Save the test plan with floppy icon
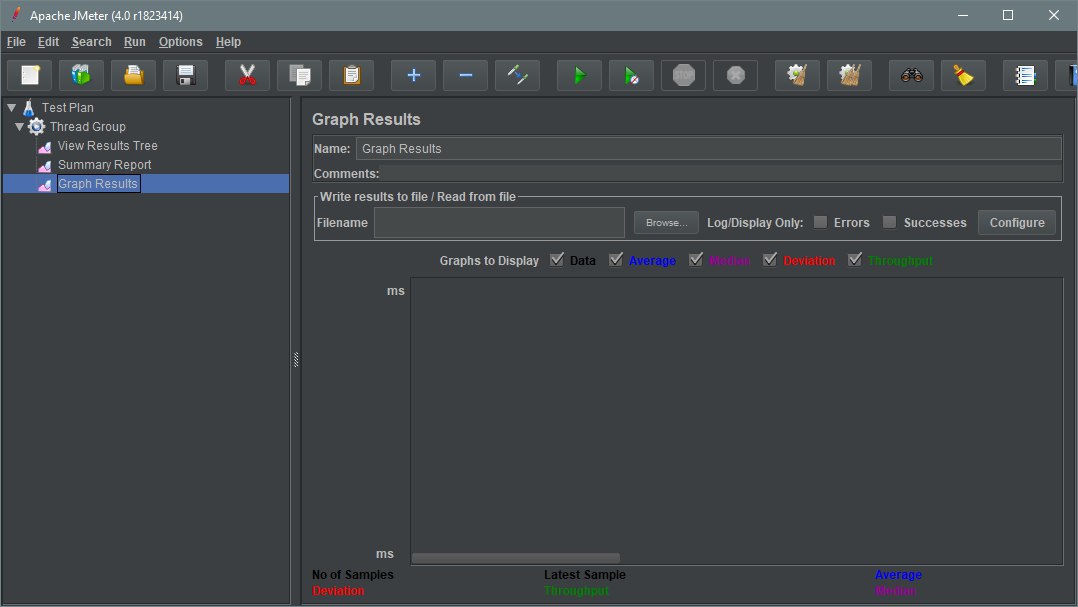Screen dimensions: 1078x607 click(x=186, y=75)
